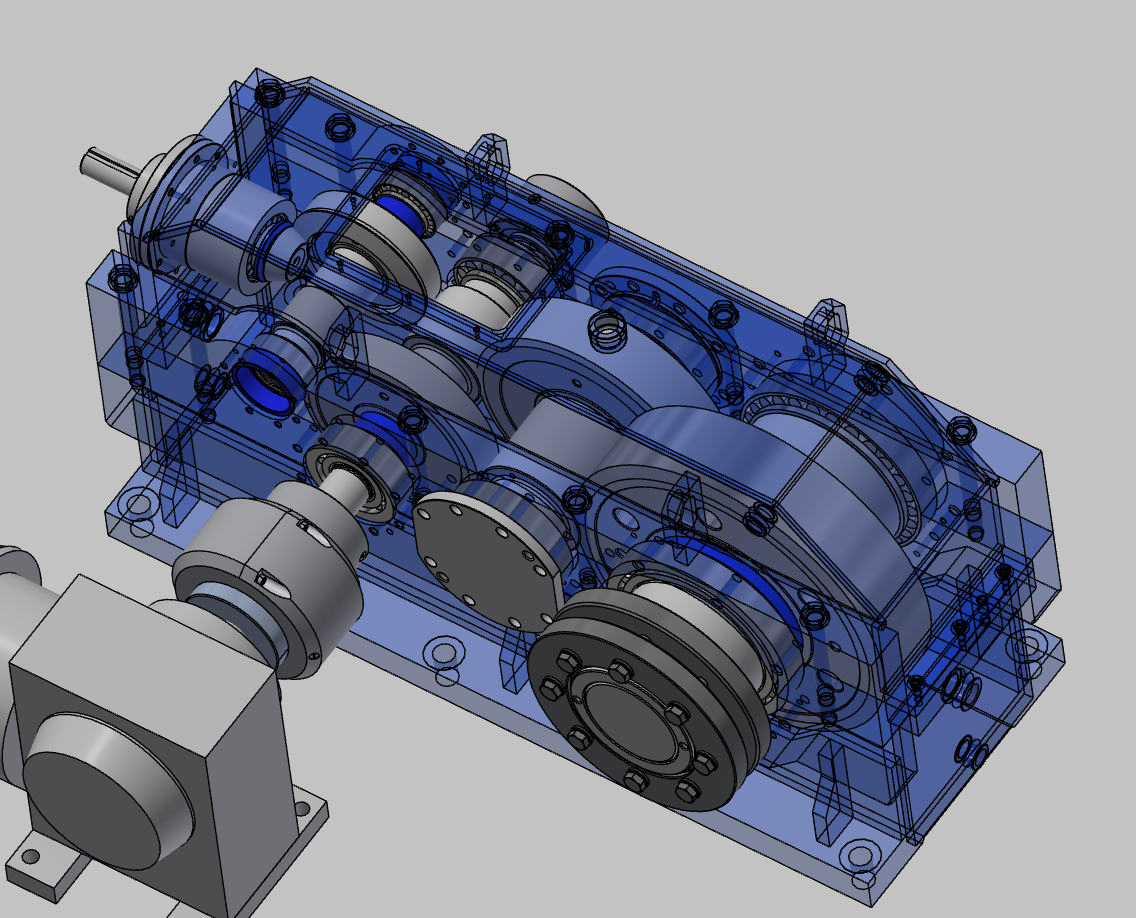Viewport: 1136px width, 918px height.
Task: Click the foundation bolt hole on the base flange
Action: (x=859, y=855)
